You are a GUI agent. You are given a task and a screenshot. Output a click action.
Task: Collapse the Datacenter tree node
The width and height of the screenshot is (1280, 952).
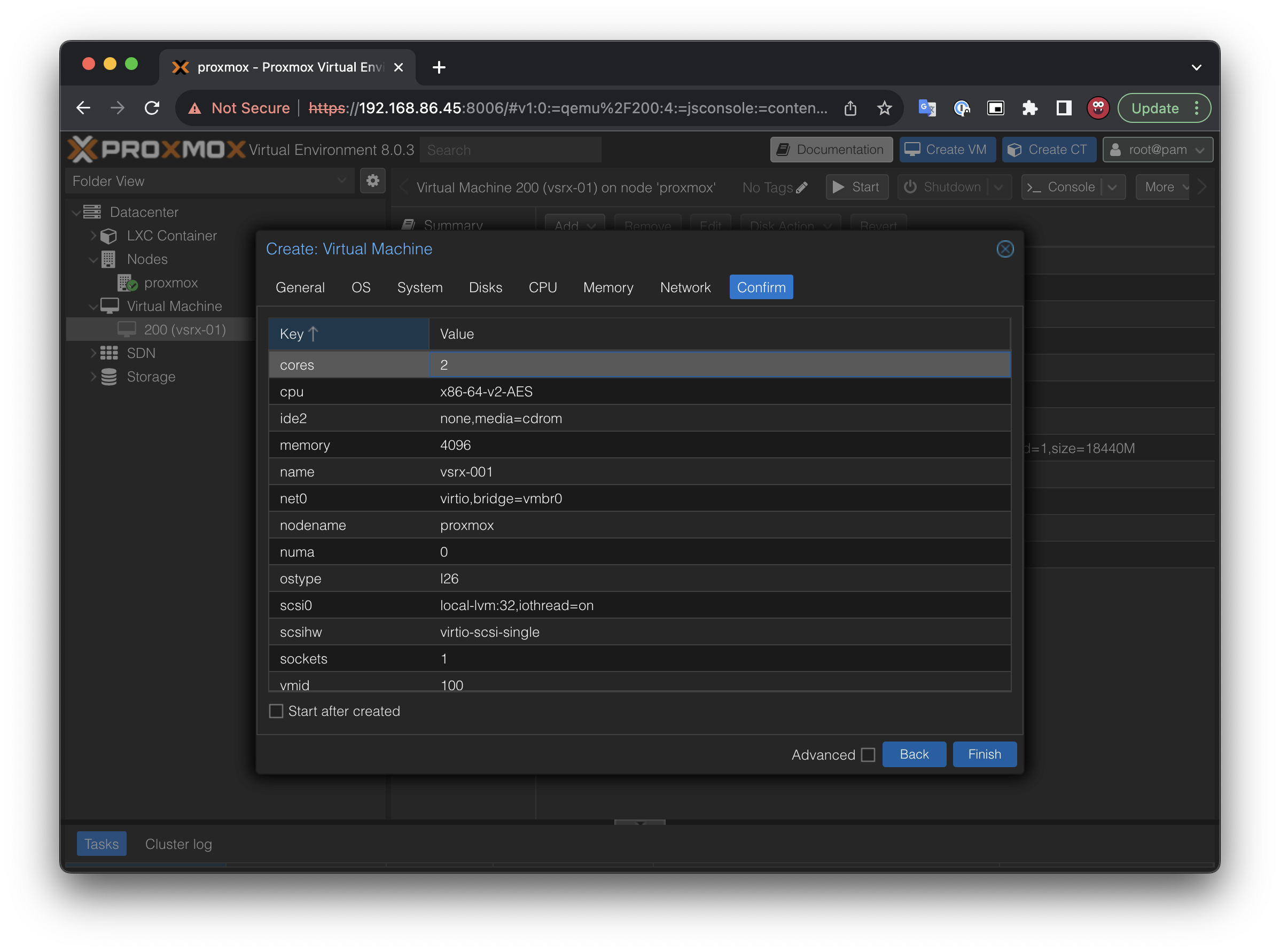76,213
